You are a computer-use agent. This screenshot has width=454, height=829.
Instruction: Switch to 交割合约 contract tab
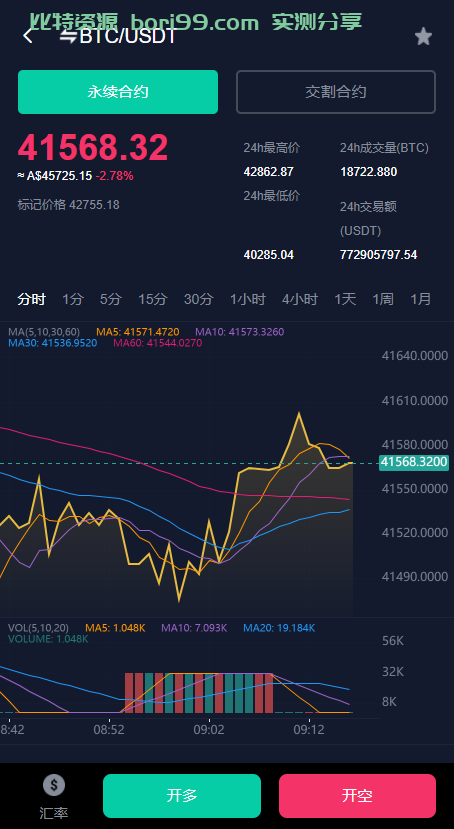point(336,92)
